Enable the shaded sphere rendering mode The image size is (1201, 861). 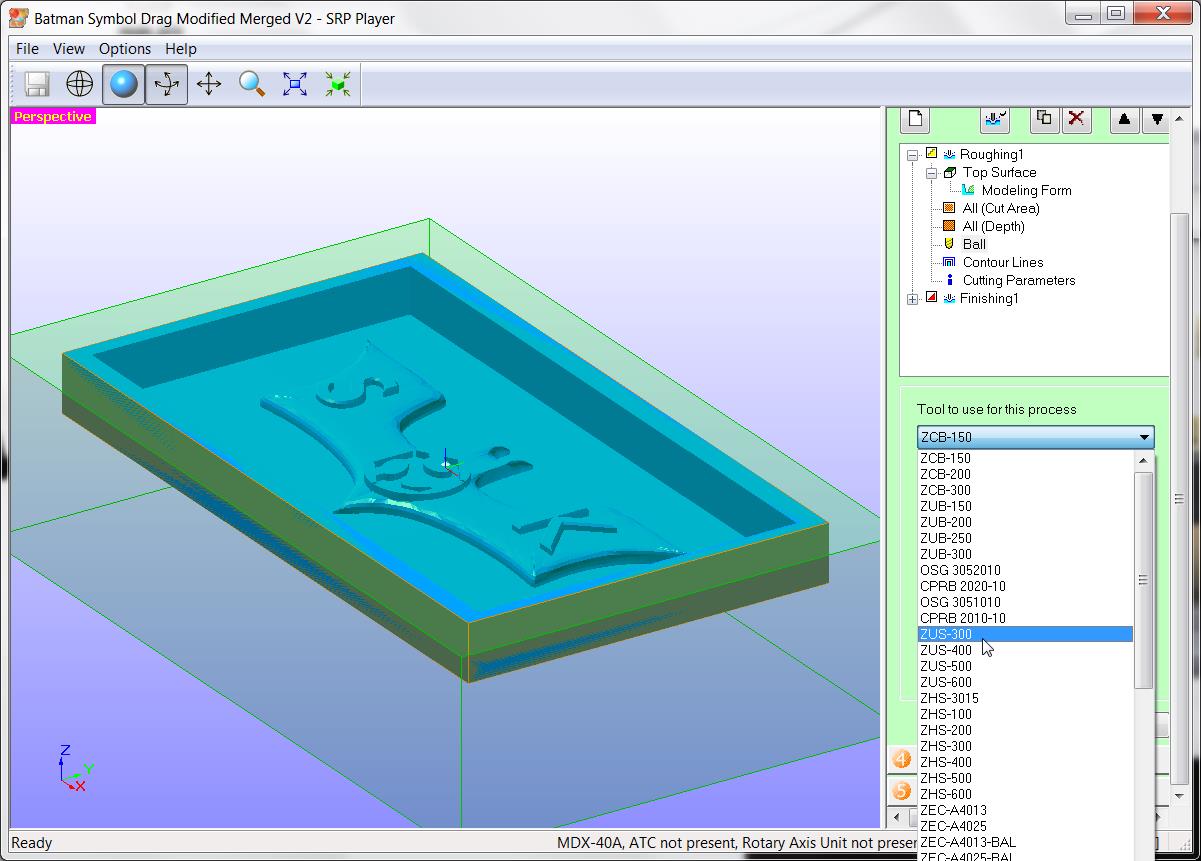[123, 84]
